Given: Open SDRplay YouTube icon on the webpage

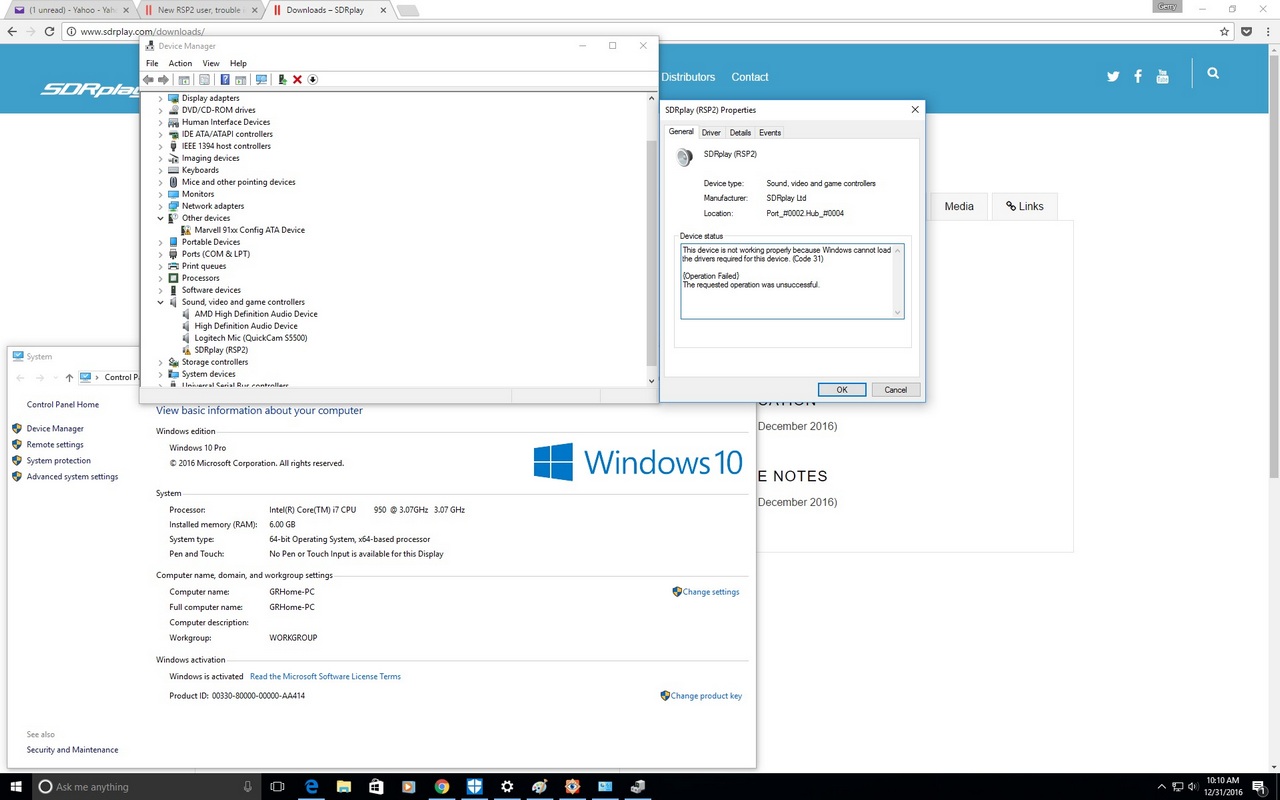Looking at the screenshot, I should coord(1162,76).
